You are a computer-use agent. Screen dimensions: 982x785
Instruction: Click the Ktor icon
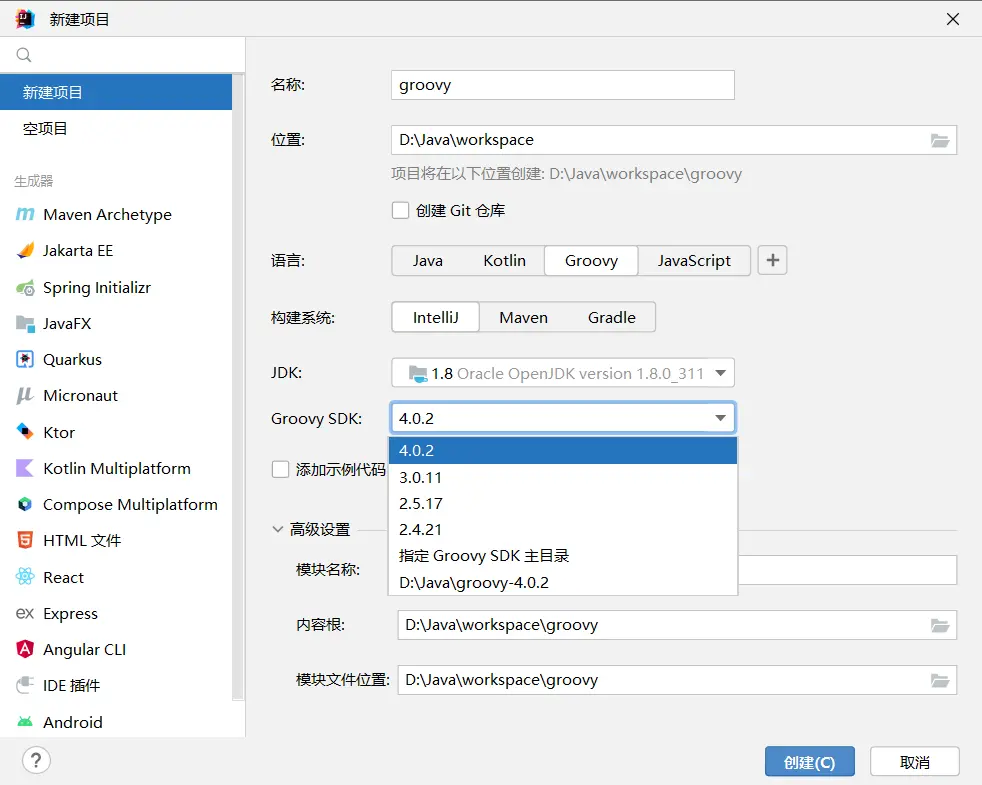pyautogui.click(x=25, y=432)
